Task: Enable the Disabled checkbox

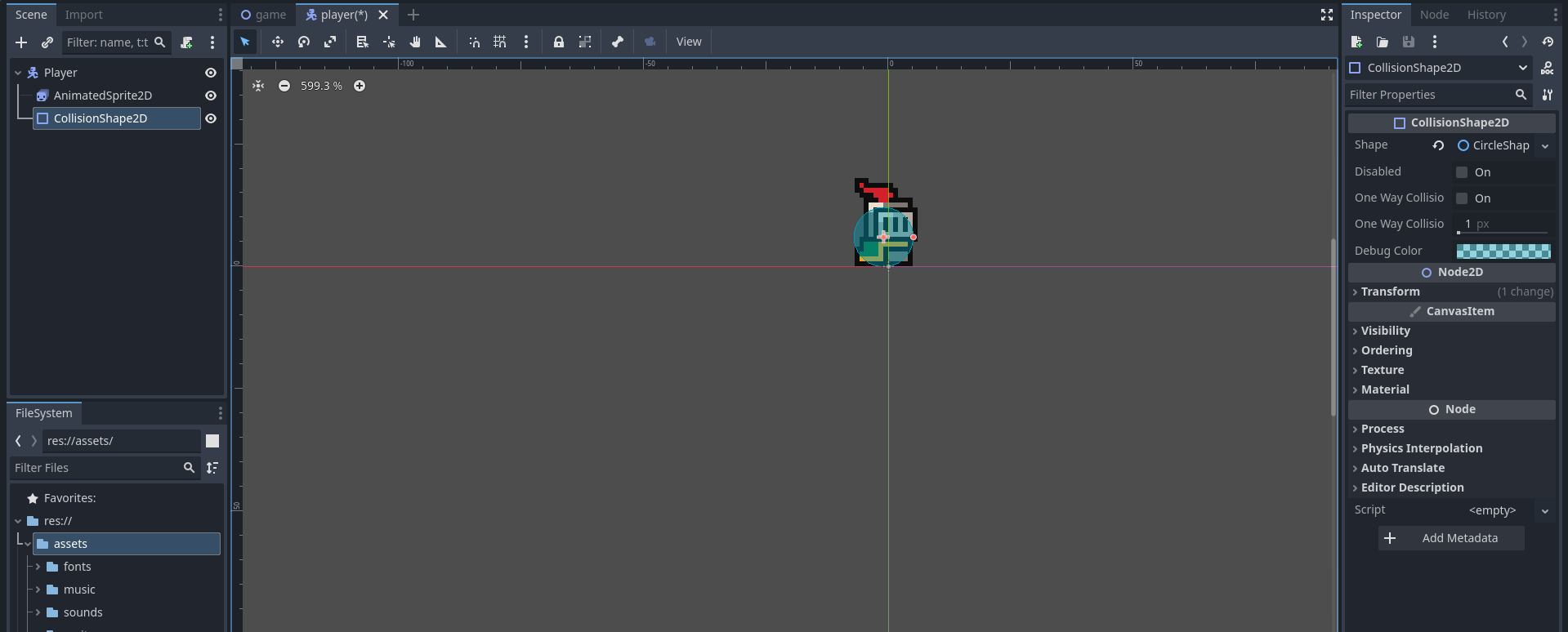Action: (x=1462, y=172)
